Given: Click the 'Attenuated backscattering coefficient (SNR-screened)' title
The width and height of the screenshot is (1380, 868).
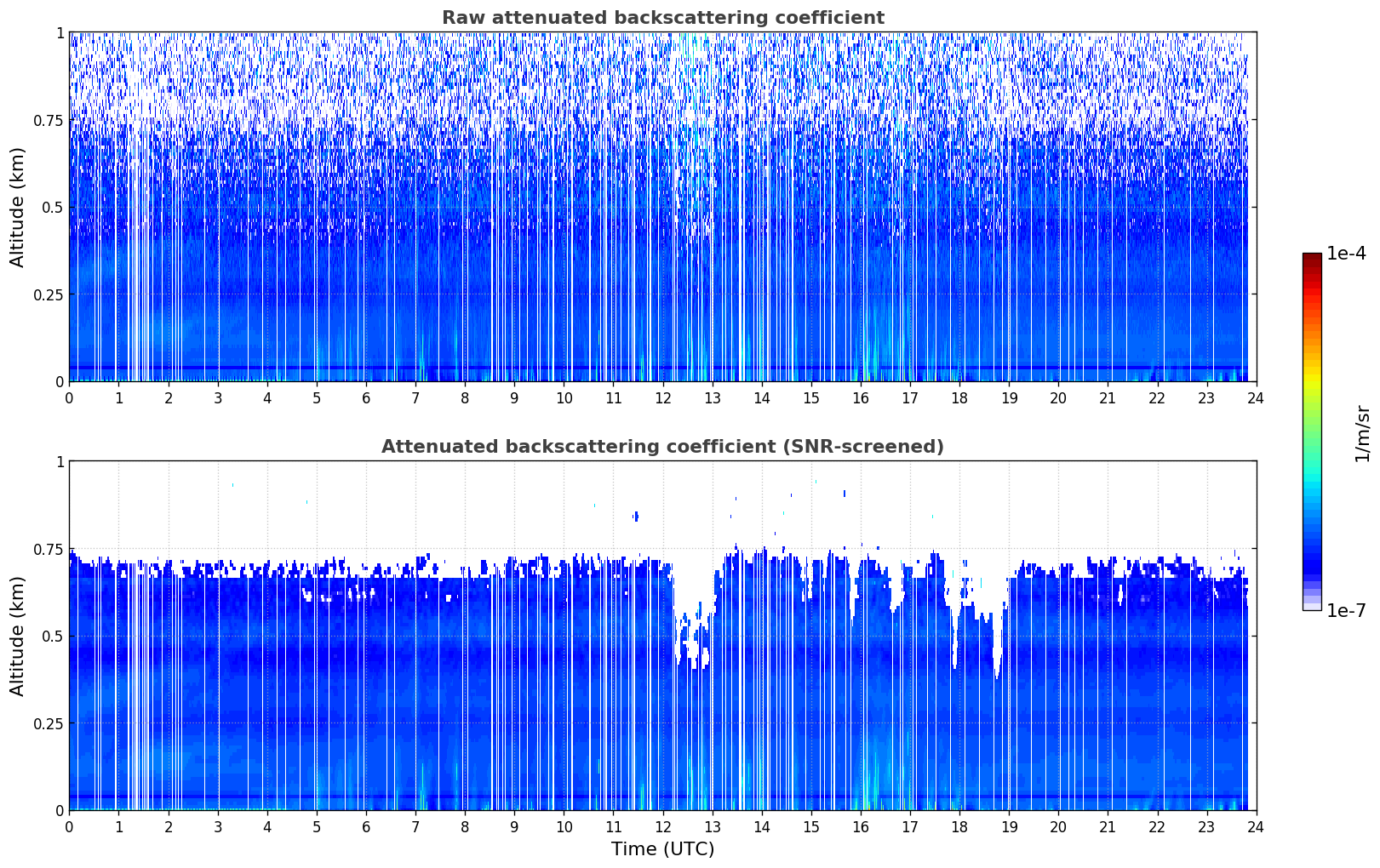Looking at the screenshot, I should pos(662,447).
